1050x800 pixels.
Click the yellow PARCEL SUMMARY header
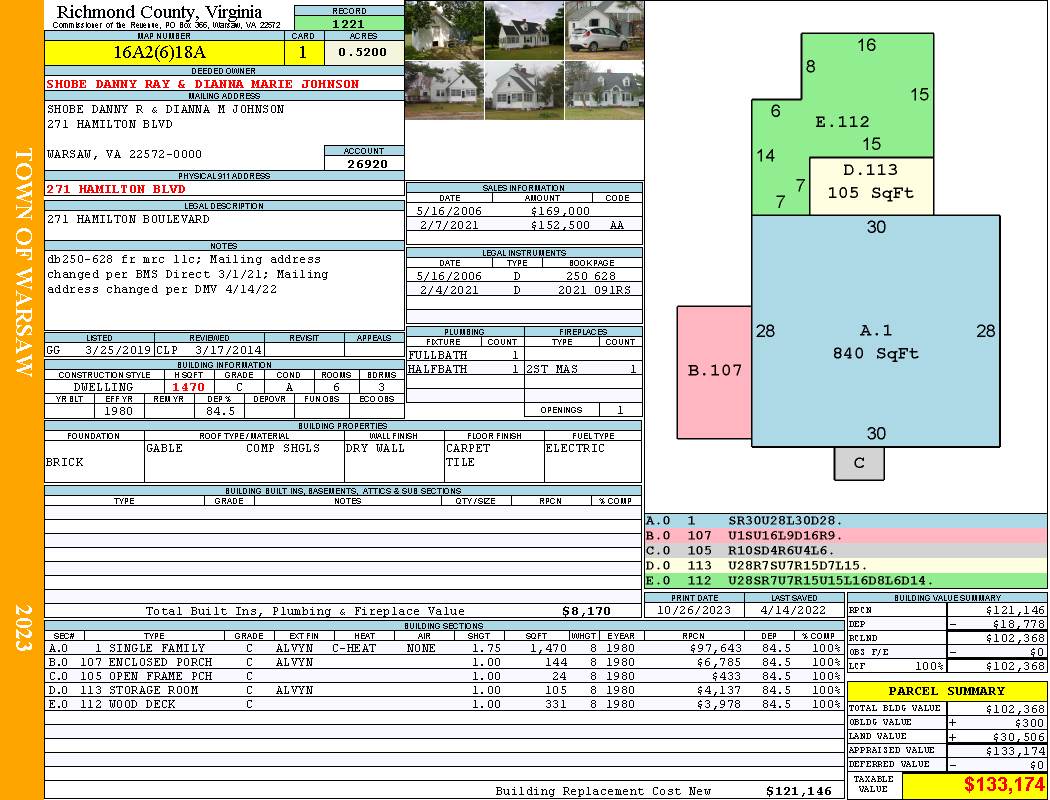tap(946, 691)
